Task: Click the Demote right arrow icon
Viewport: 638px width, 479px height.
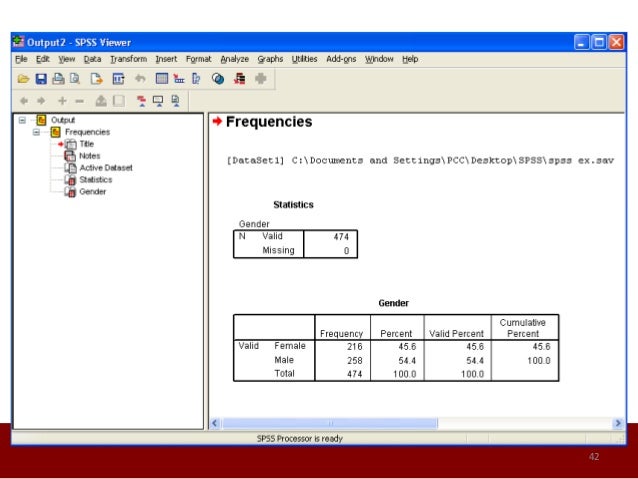Action: pyautogui.click(x=41, y=101)
